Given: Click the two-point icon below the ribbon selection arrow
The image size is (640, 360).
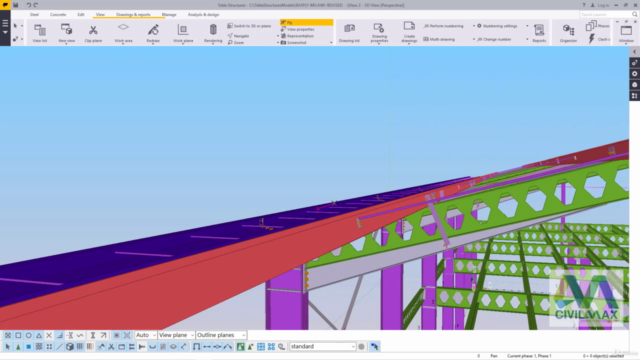Looking at the screenshot, I should pos(16,39).
